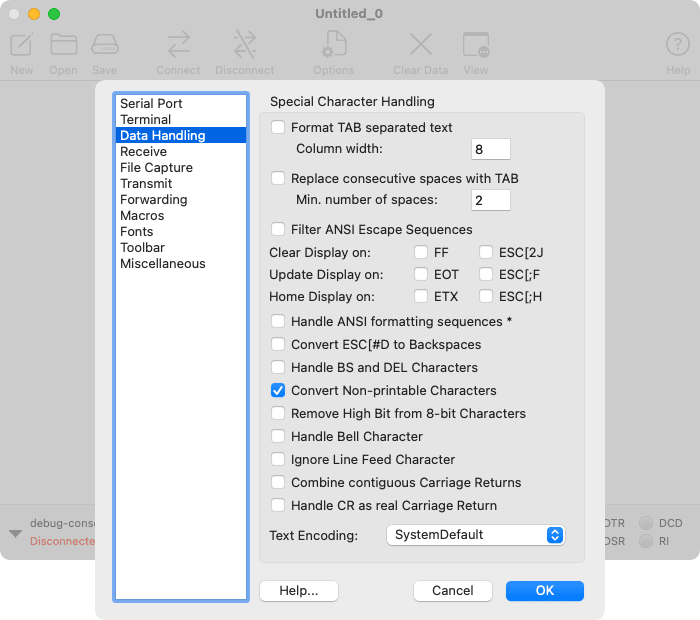Click the Clear Data X icon
The image size is (700, 620).
click(420, 45)
